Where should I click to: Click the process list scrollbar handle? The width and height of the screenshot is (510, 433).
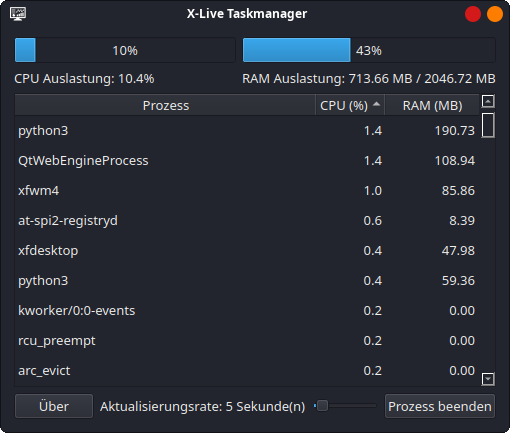[488, 125]
